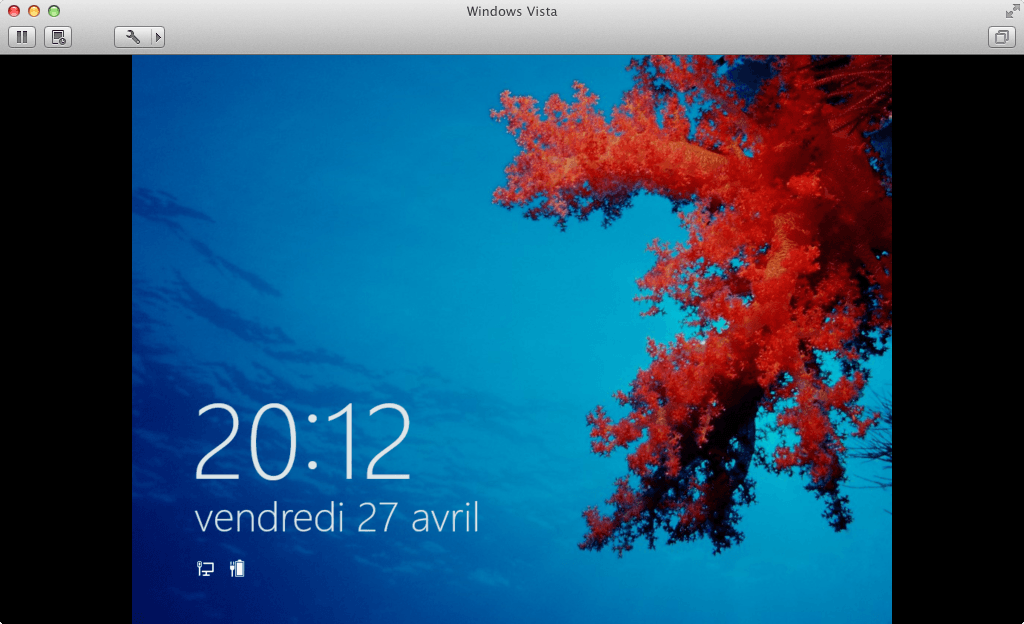Minimize the window with yellow button
This screenshot has width=1024, height=624.
(34, 11)
